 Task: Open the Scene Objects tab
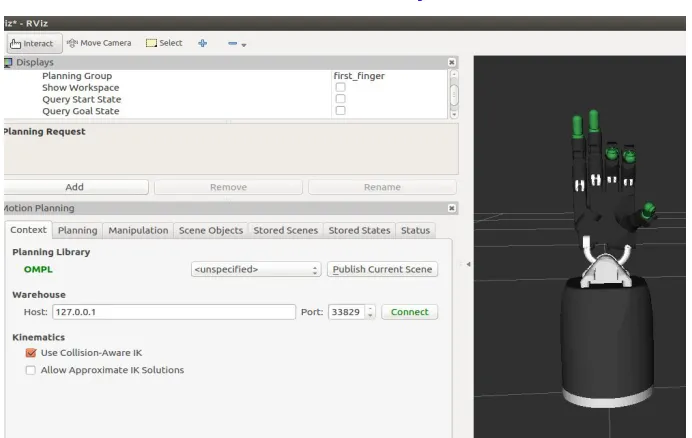click(x=211, y=230)
